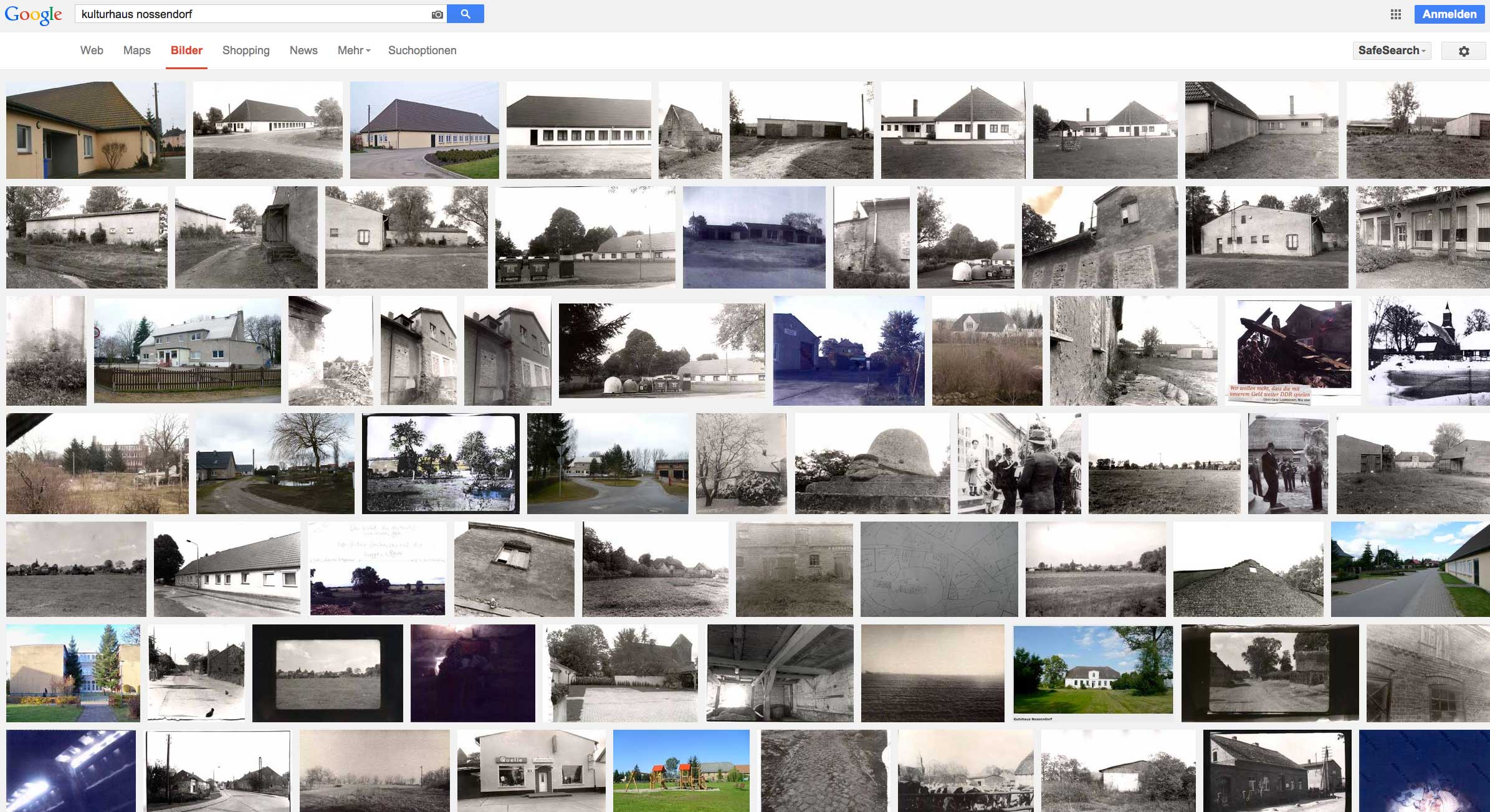Click the Google logo
This screenshot has height=812, width=1490.
click(33, 14)
